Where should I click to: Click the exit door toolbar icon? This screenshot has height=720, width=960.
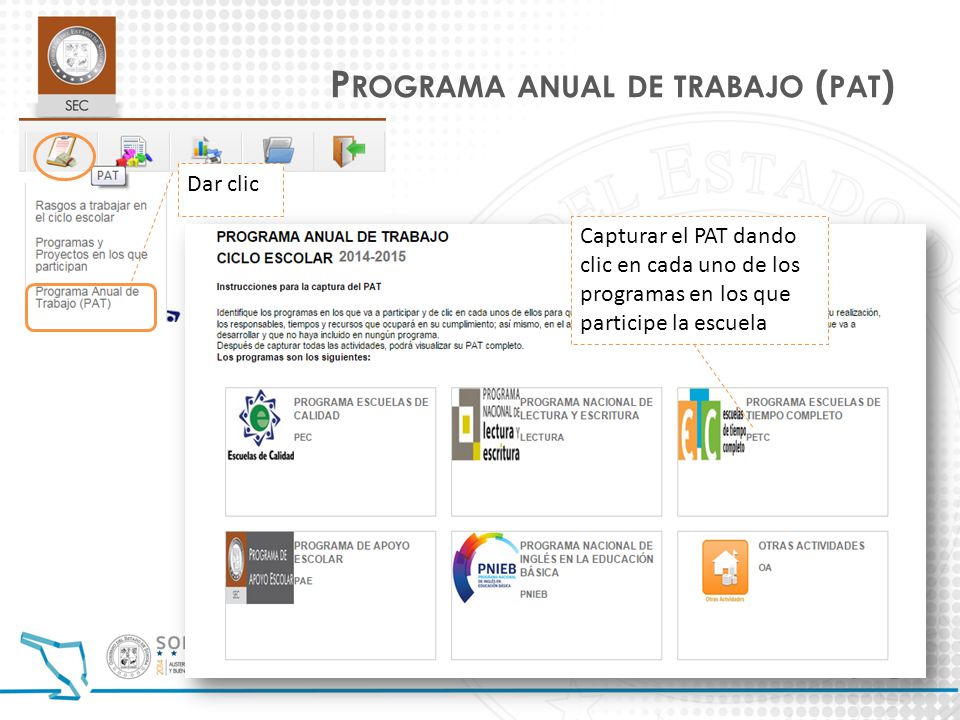click(349, 151)
